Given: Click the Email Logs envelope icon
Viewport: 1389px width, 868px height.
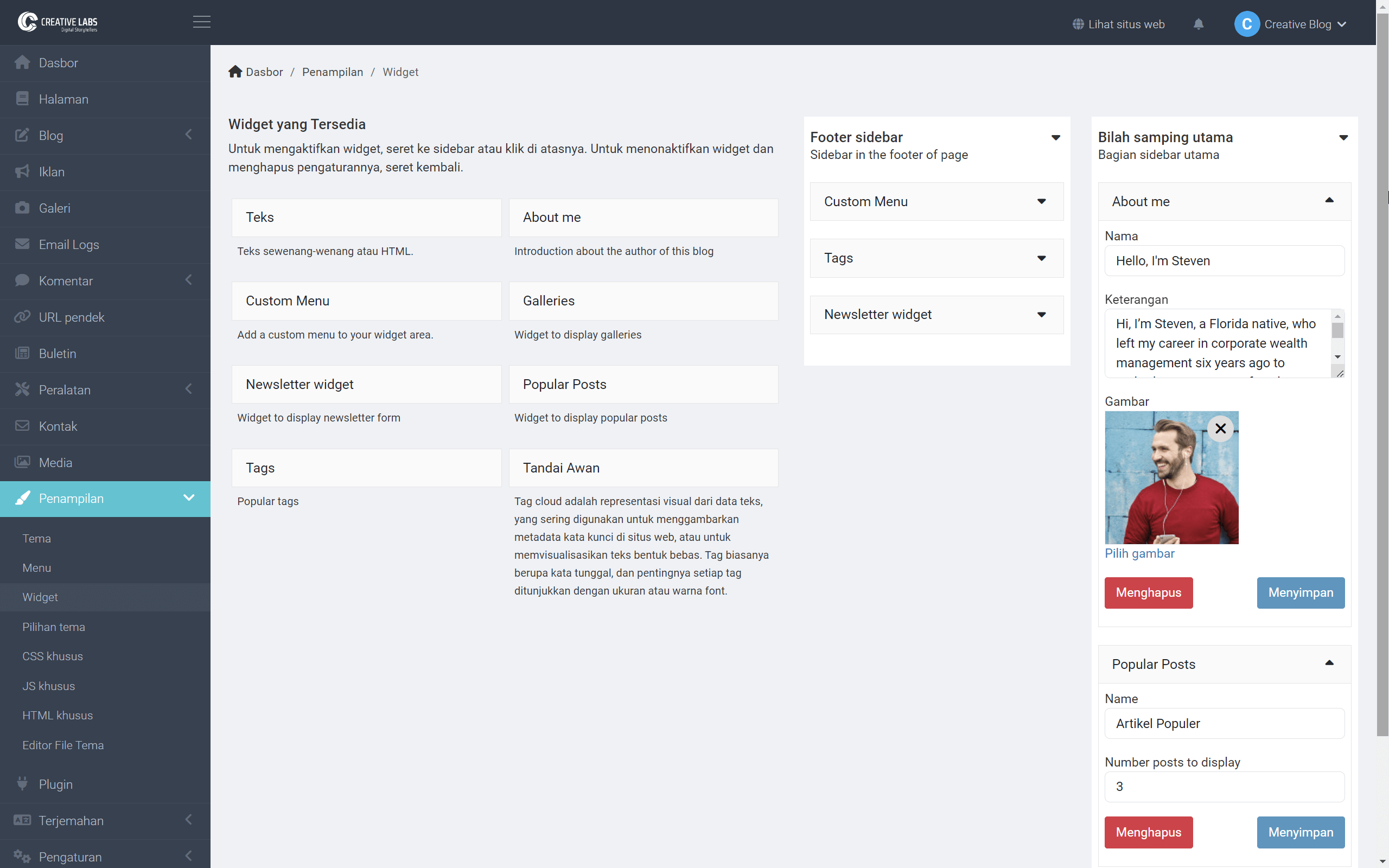Looking at the screenshot, I should tap(22, 244).
